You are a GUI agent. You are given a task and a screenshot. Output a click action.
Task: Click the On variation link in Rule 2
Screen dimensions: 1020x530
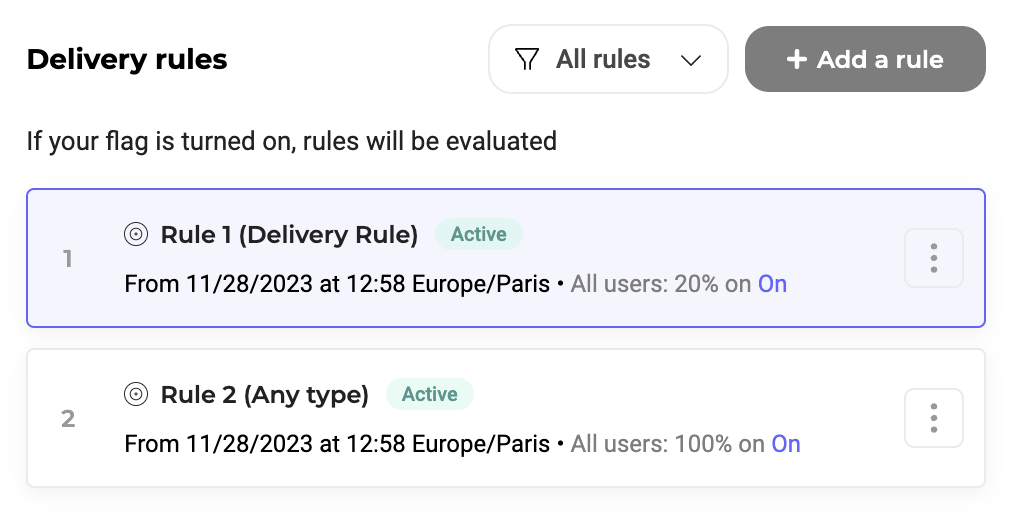[786, 444]
